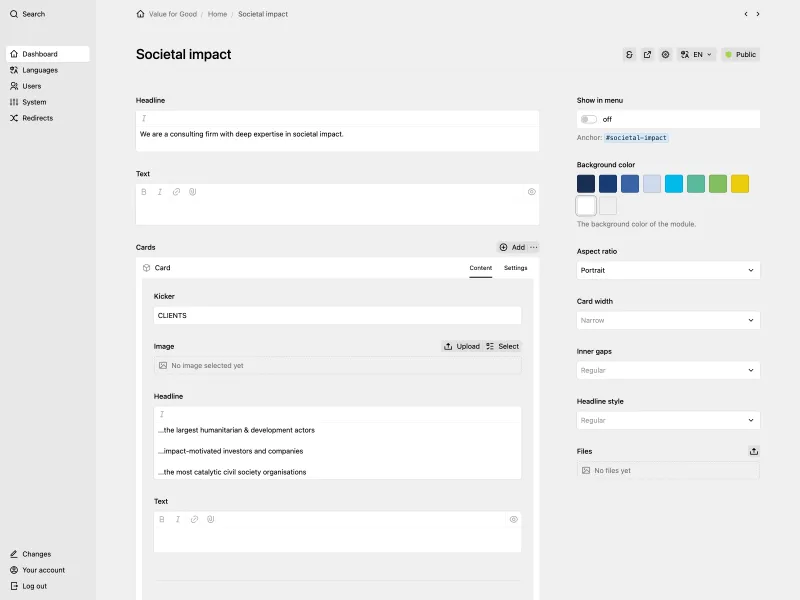Click the Public status toggle

[741, 55]
